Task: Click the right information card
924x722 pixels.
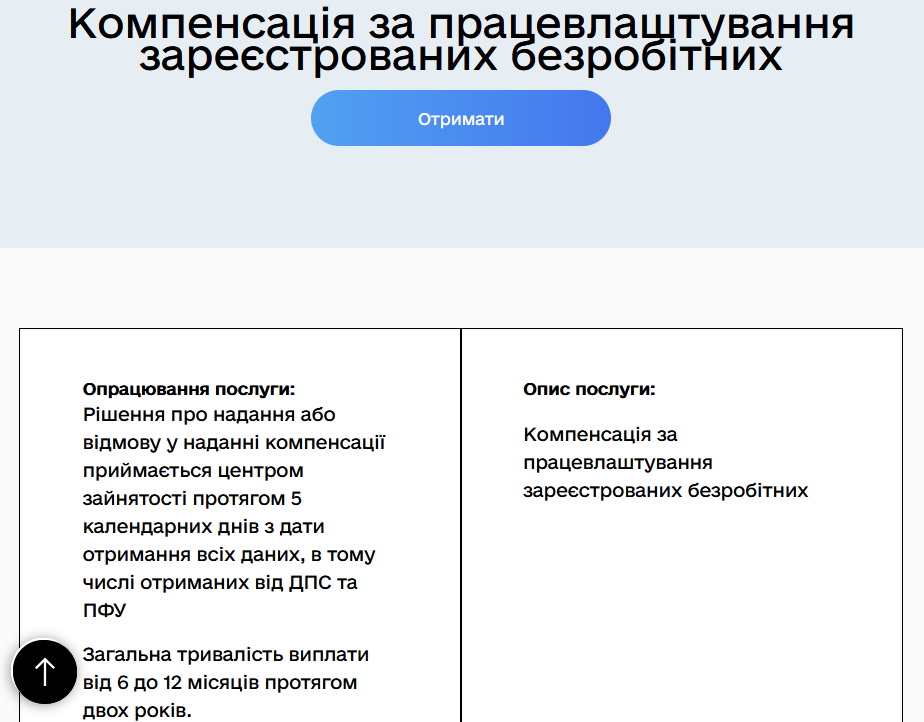Action: [x=680, y=520]
